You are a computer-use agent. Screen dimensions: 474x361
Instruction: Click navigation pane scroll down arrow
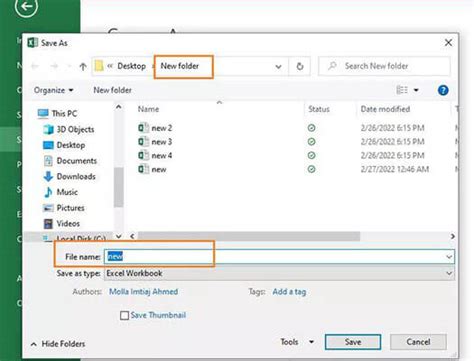[x=119, y=236]
